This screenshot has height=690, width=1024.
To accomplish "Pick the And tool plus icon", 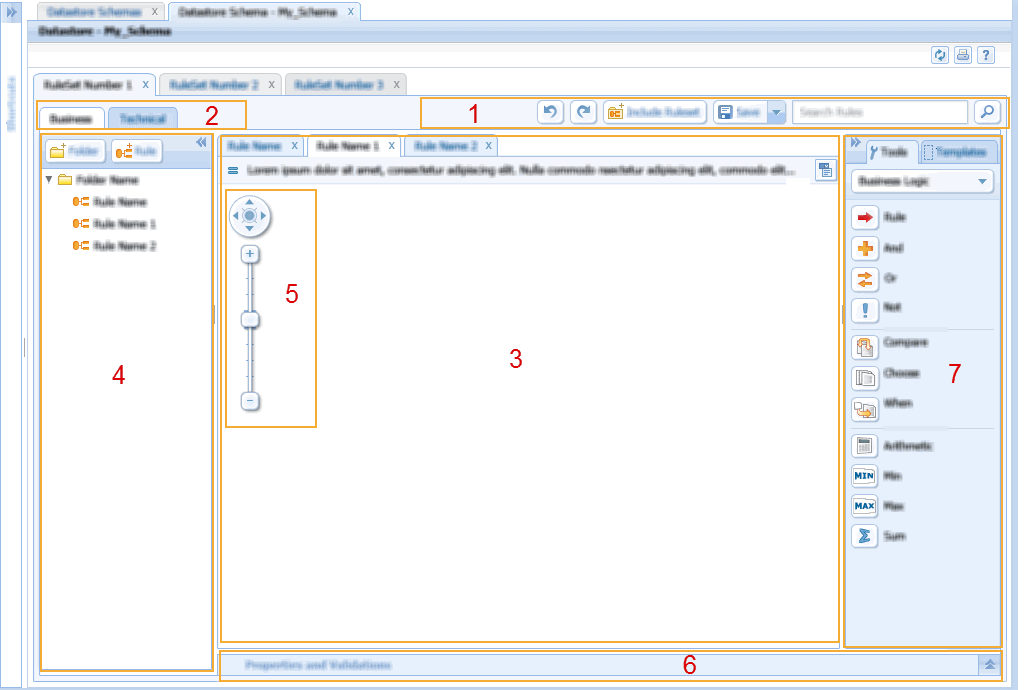I will point(865,248).
